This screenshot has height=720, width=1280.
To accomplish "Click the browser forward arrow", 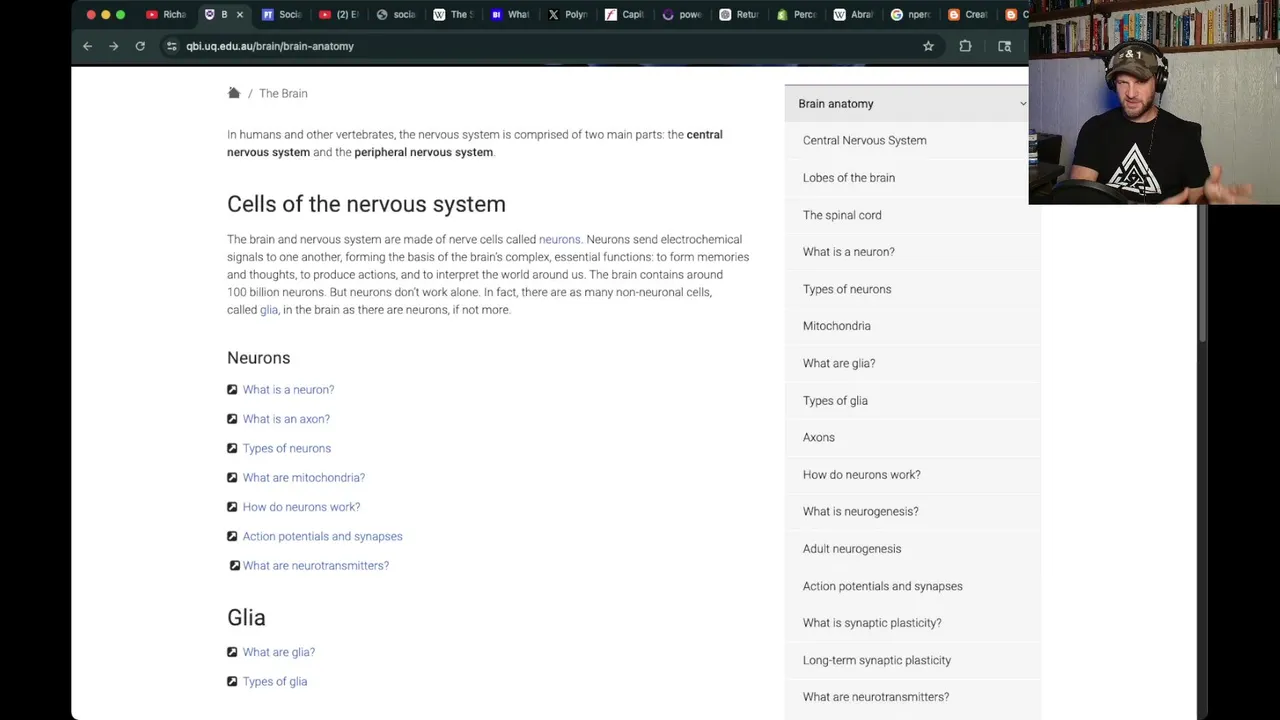I will (113, 46).
